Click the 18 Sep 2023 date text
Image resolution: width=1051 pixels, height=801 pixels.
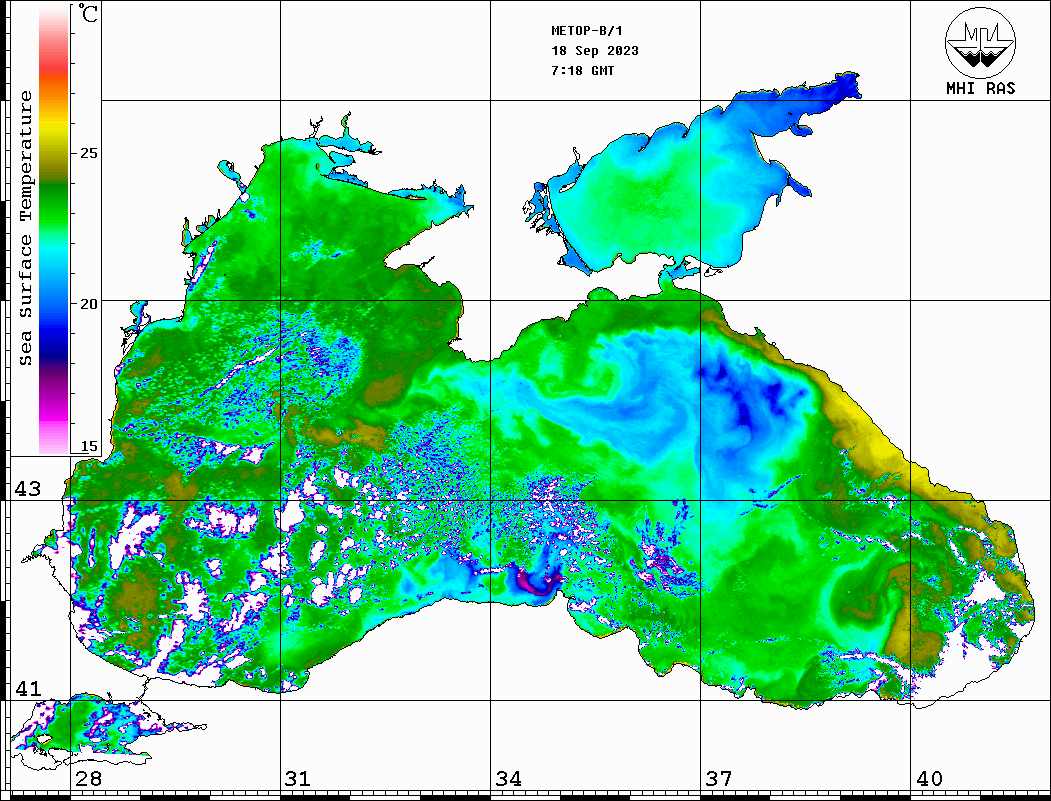pos(595,51)
